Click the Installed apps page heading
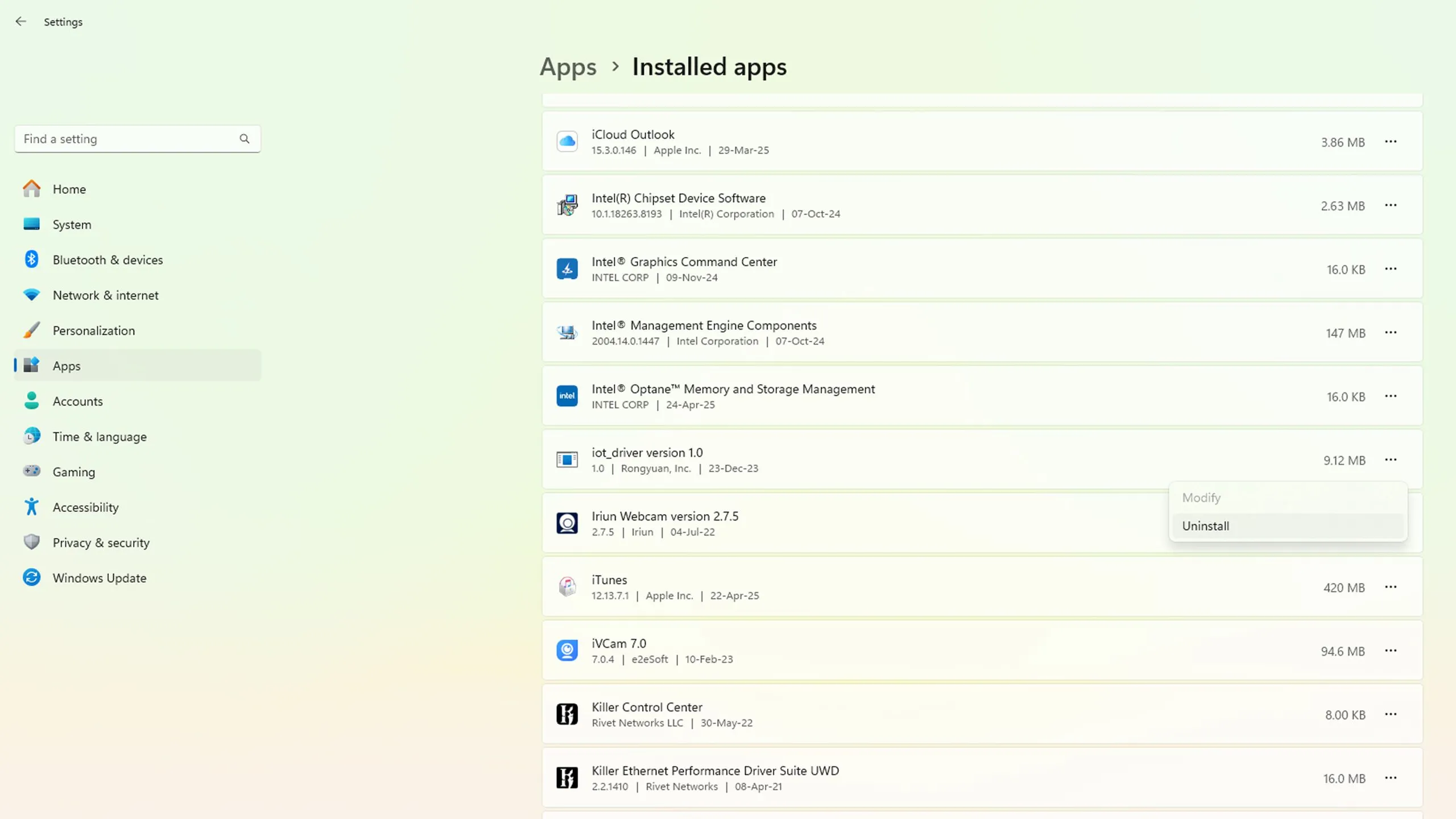Viewport: 1456px width, 819px height. (709, 67)
